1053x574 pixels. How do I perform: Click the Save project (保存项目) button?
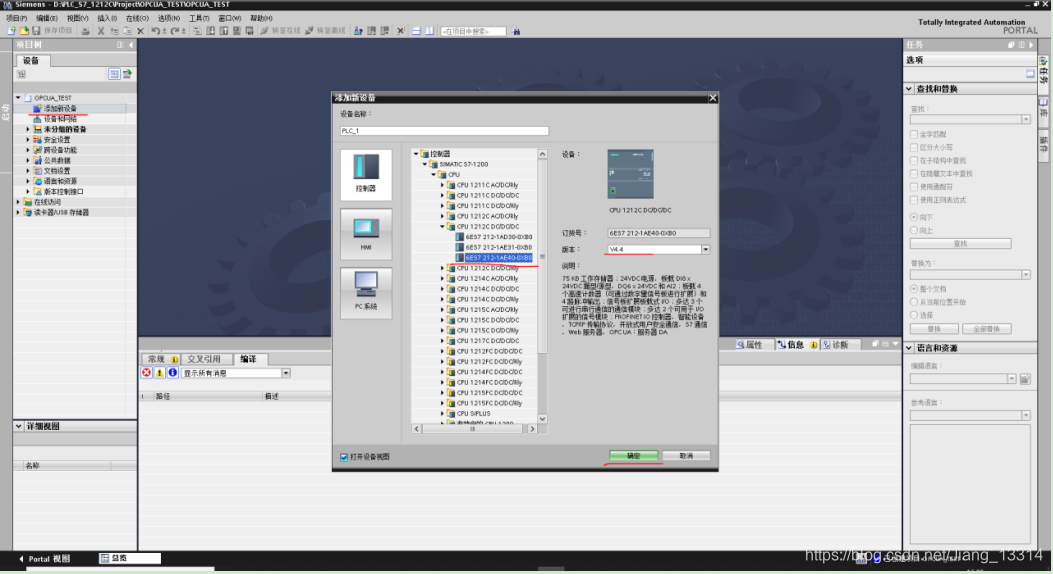(x=52, y=31)
